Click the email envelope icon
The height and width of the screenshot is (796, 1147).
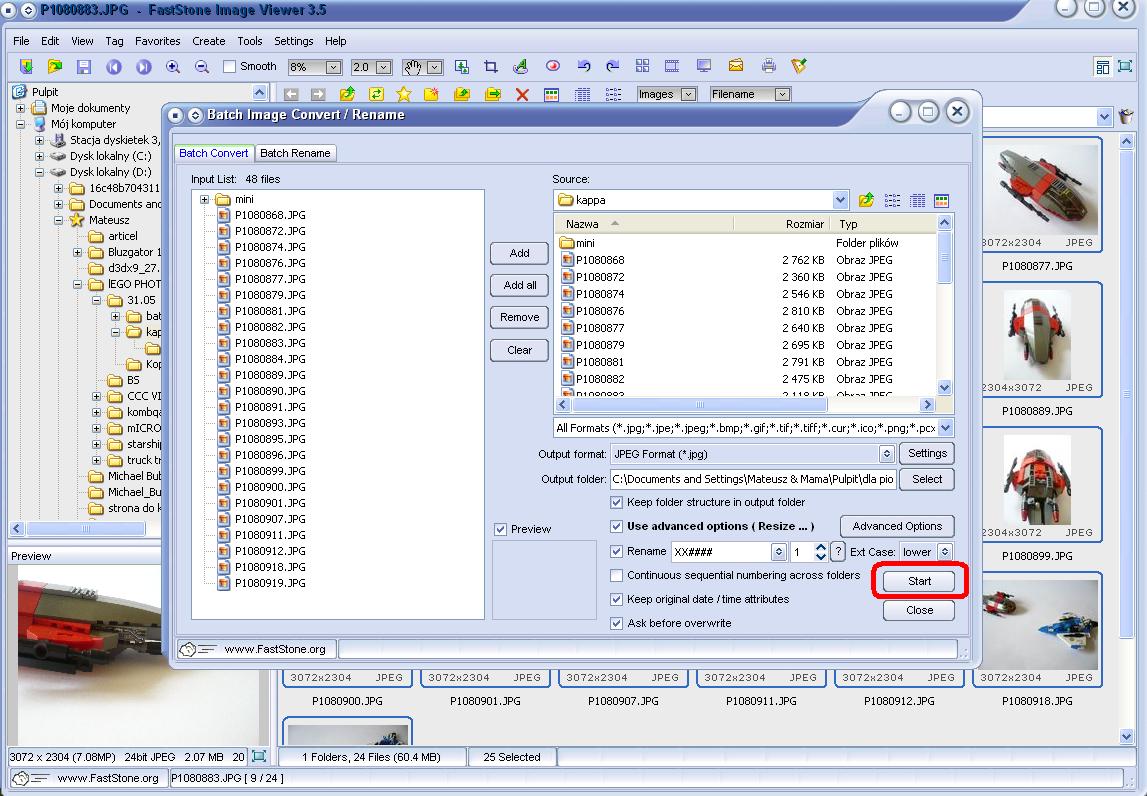736,66
